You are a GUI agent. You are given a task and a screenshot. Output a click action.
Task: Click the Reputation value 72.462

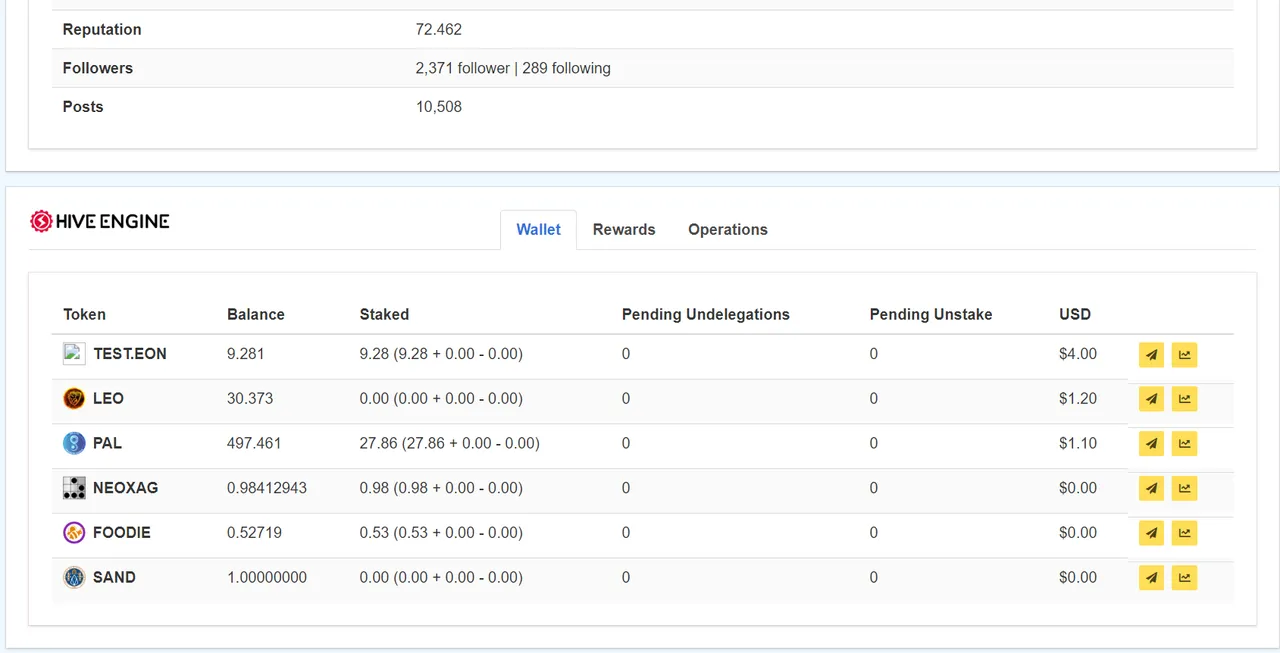[439, 30]
